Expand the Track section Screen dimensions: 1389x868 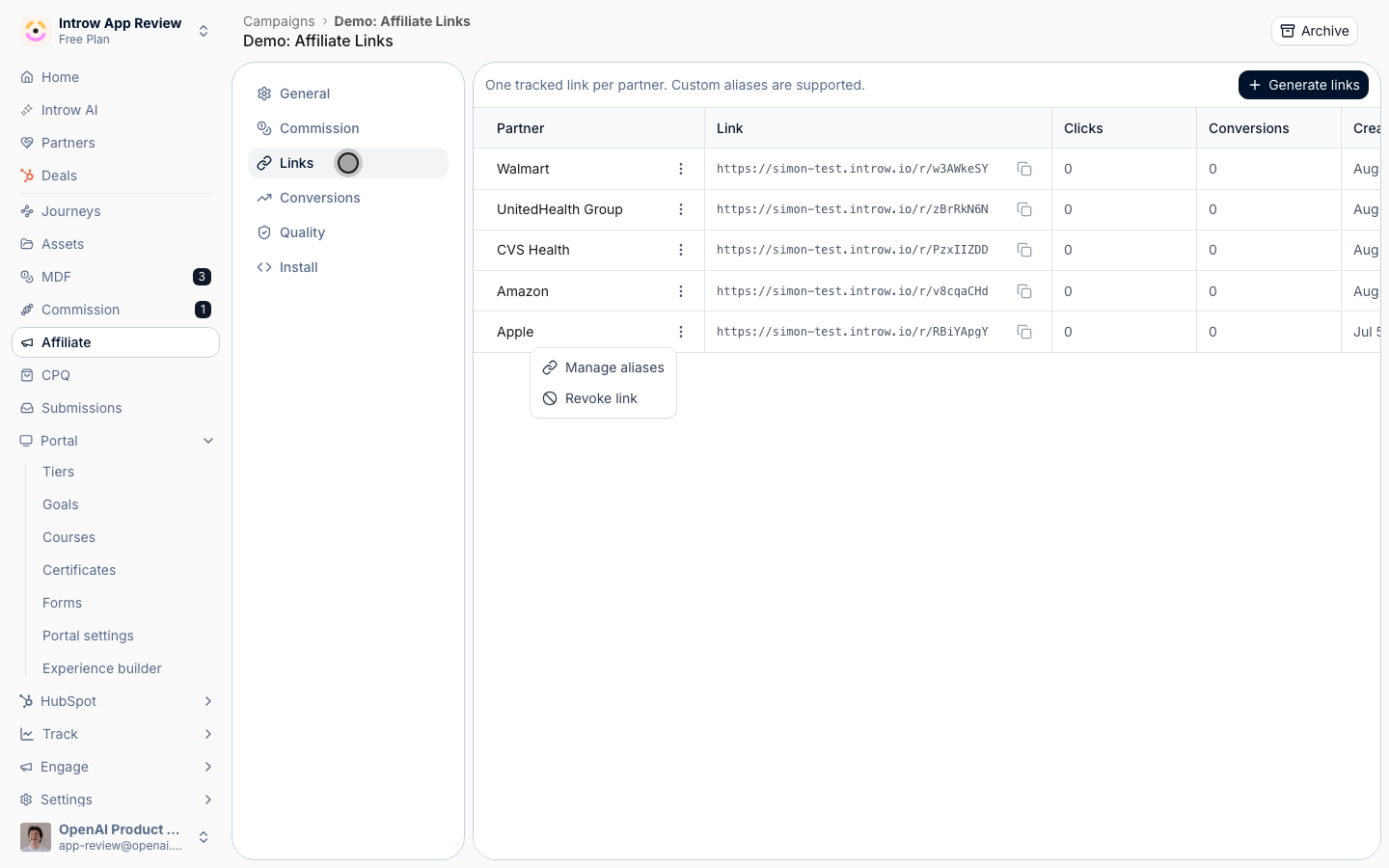[208, 734]
